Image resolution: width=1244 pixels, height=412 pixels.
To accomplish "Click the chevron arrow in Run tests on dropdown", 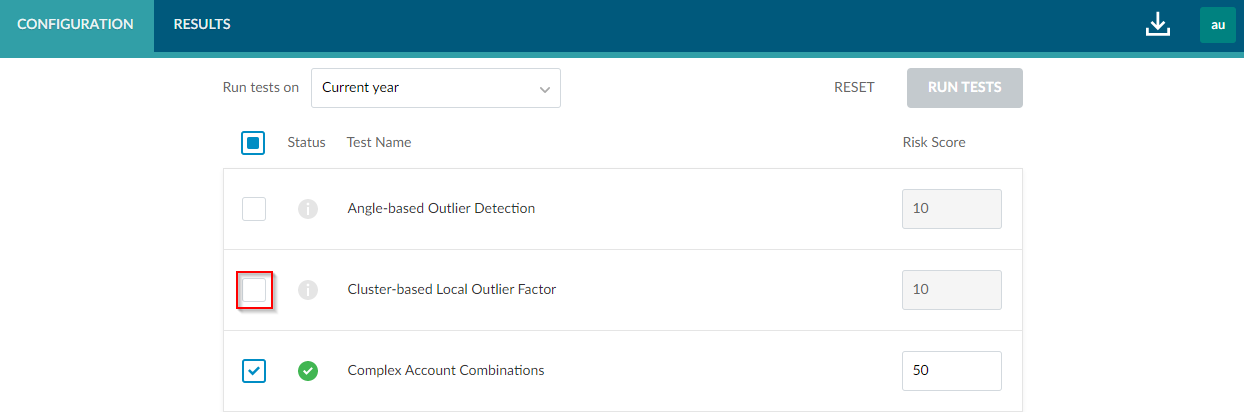I will coord(545,89).
